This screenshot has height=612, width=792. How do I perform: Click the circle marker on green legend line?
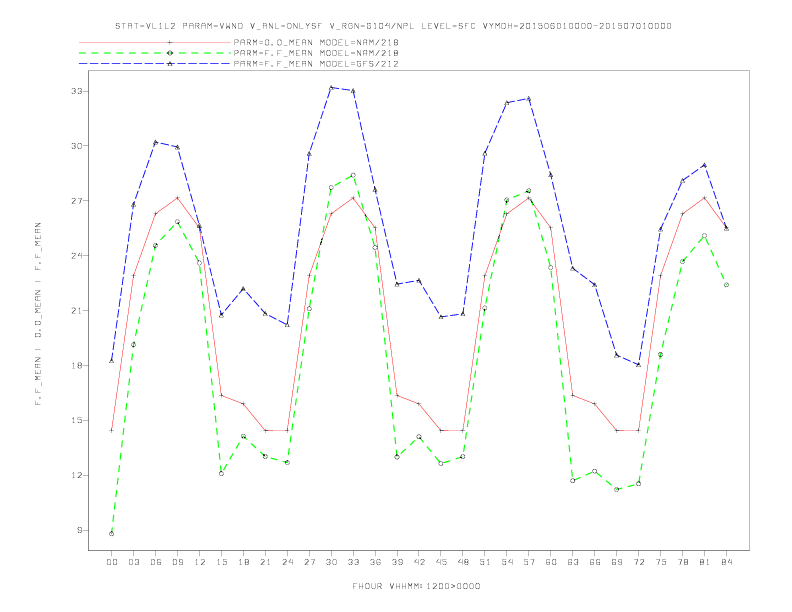coord(170,53)
